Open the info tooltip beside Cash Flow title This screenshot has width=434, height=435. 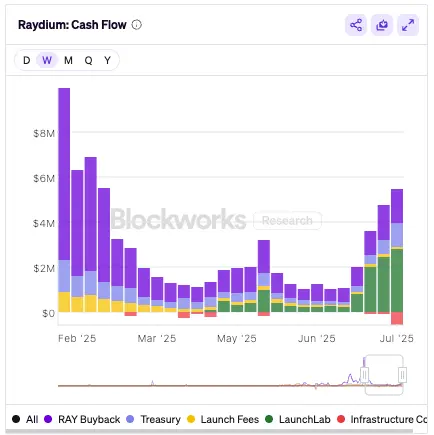click(x=137, y=25)
